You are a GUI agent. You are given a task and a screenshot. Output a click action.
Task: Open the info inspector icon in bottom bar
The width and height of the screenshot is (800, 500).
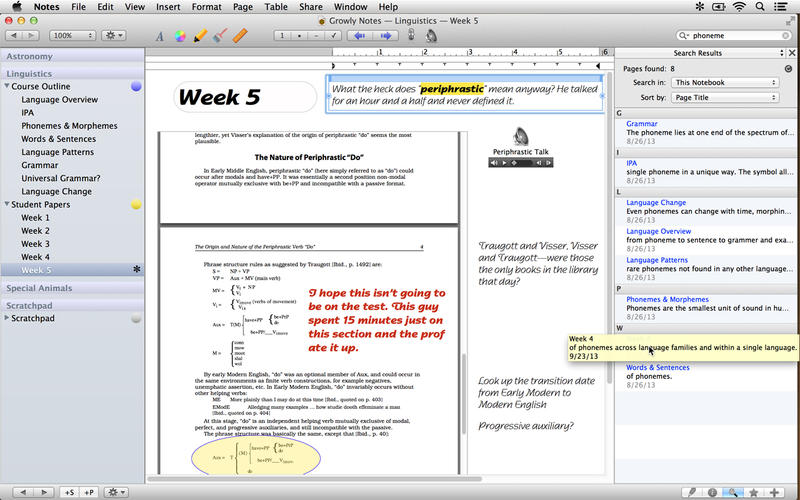click(712, 492)
